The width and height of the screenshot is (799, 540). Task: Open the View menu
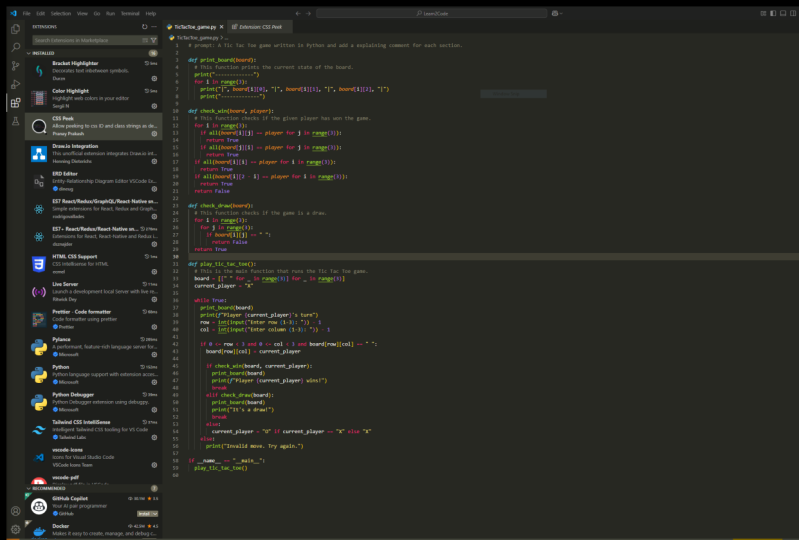tap(82, 13)
